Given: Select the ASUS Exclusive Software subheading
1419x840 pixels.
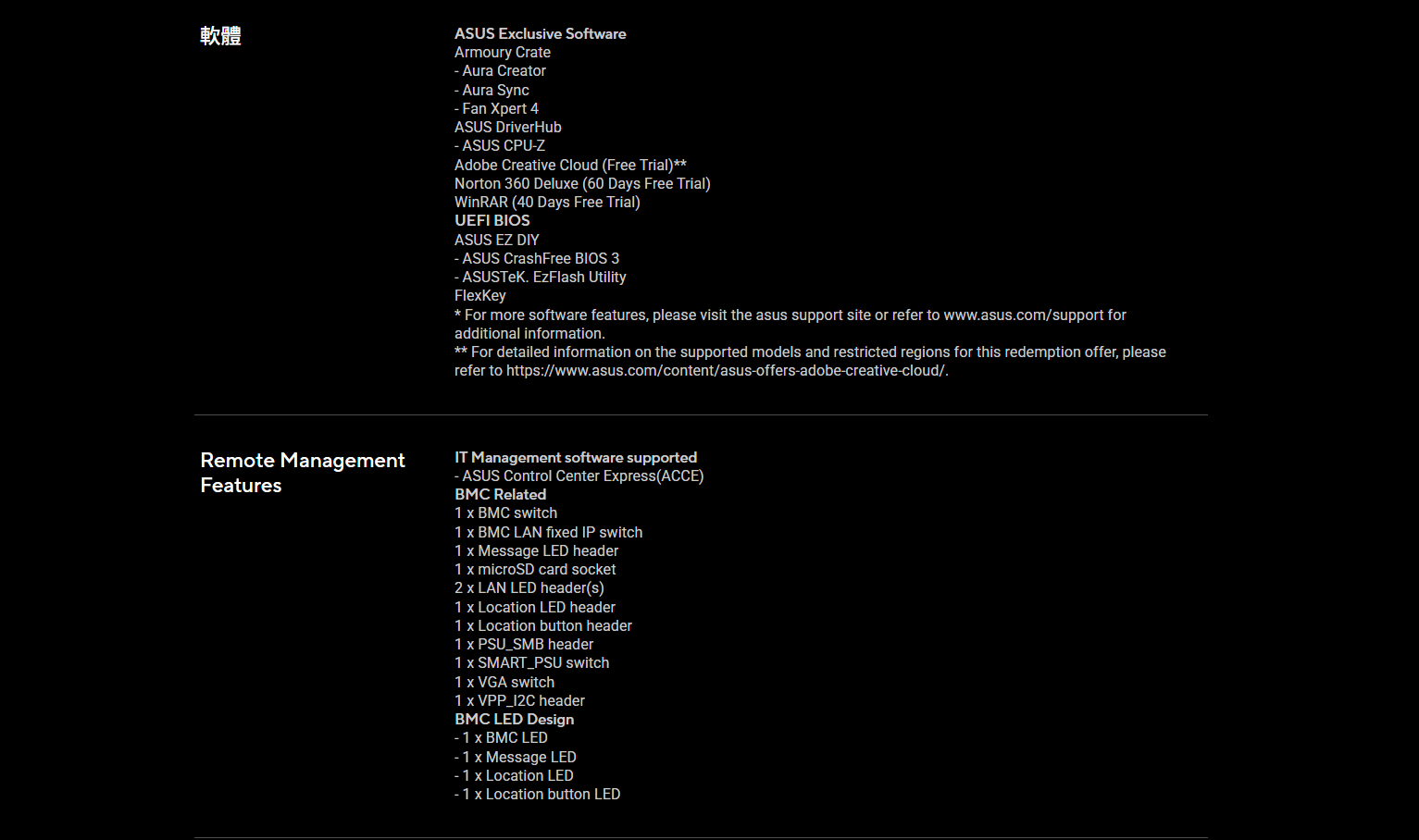Looking at the screenshot, I should tap(540, 34).
